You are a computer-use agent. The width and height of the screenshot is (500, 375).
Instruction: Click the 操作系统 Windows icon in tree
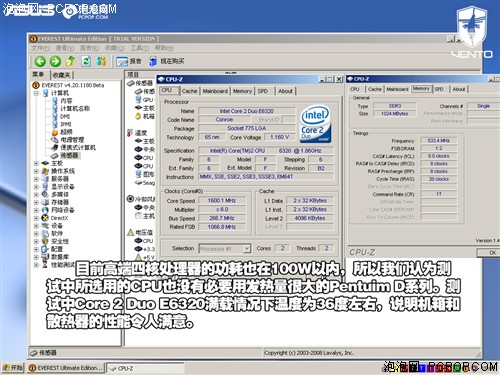click(45, 171)
